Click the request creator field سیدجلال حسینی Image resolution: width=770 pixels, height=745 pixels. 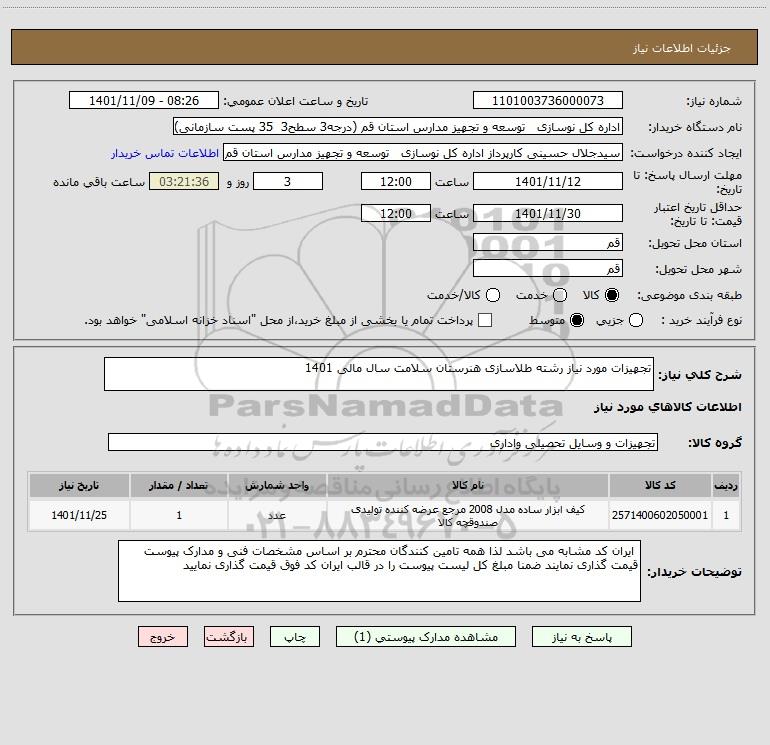tap(423, 153)
